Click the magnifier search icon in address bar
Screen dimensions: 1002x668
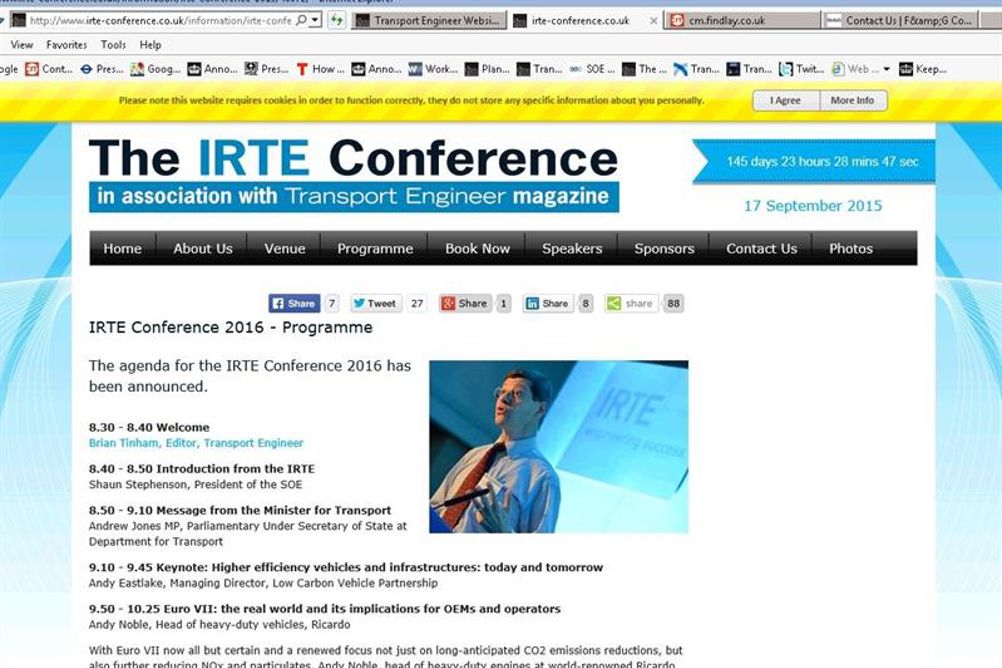point(301,20)
